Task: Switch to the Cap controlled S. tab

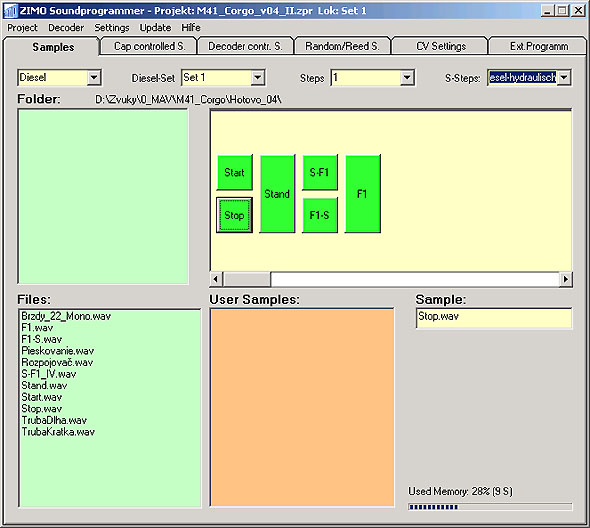Action: tap(149, 46)
